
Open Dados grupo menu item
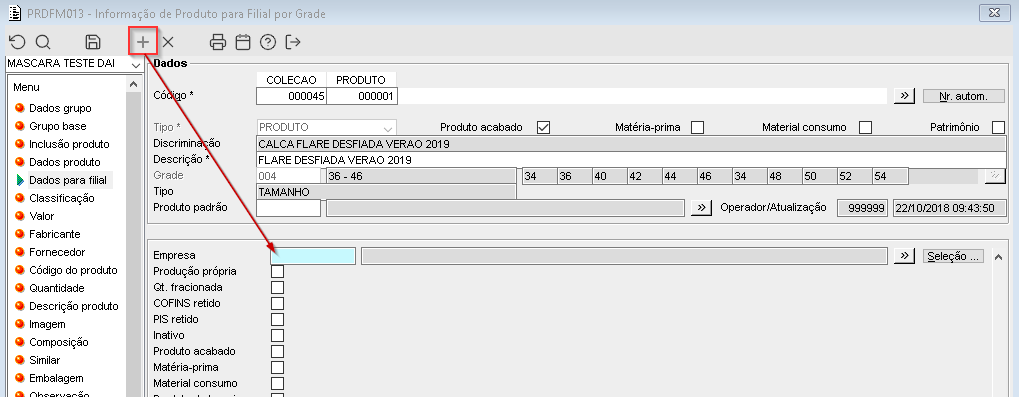pyautogui.click(x=60, y=109)
